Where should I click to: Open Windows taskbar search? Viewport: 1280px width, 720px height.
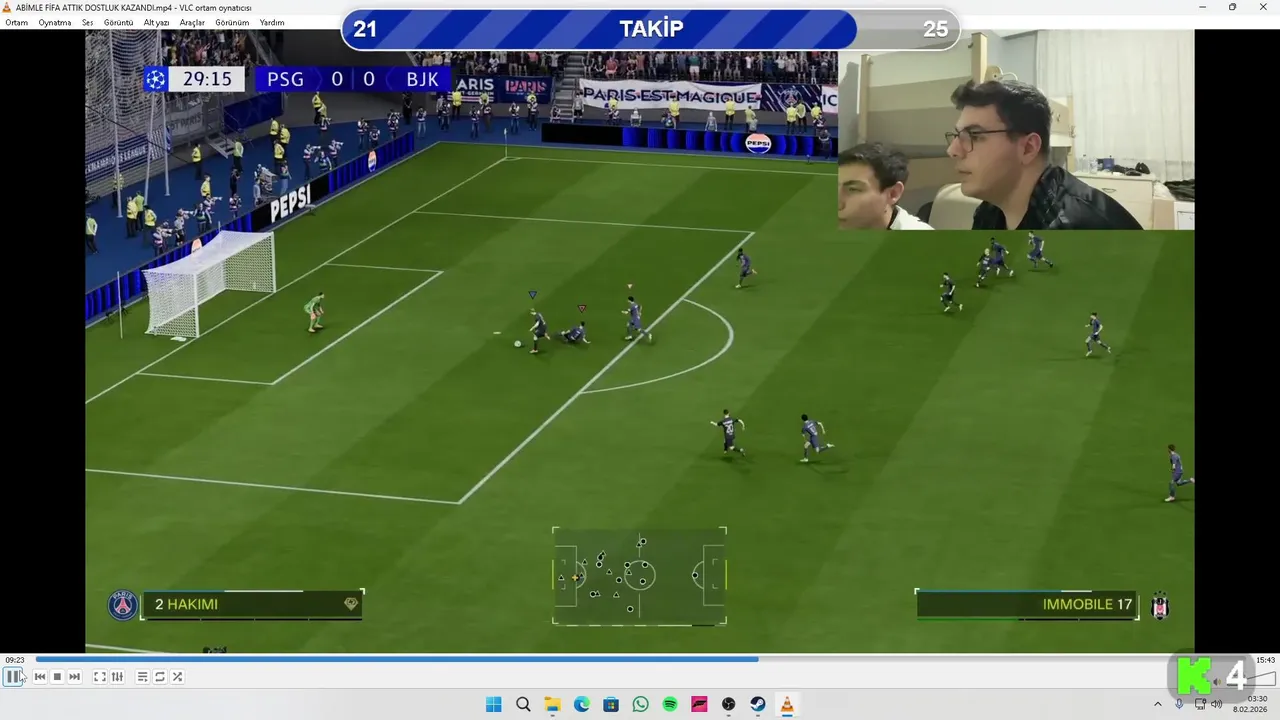click(523, 705)
